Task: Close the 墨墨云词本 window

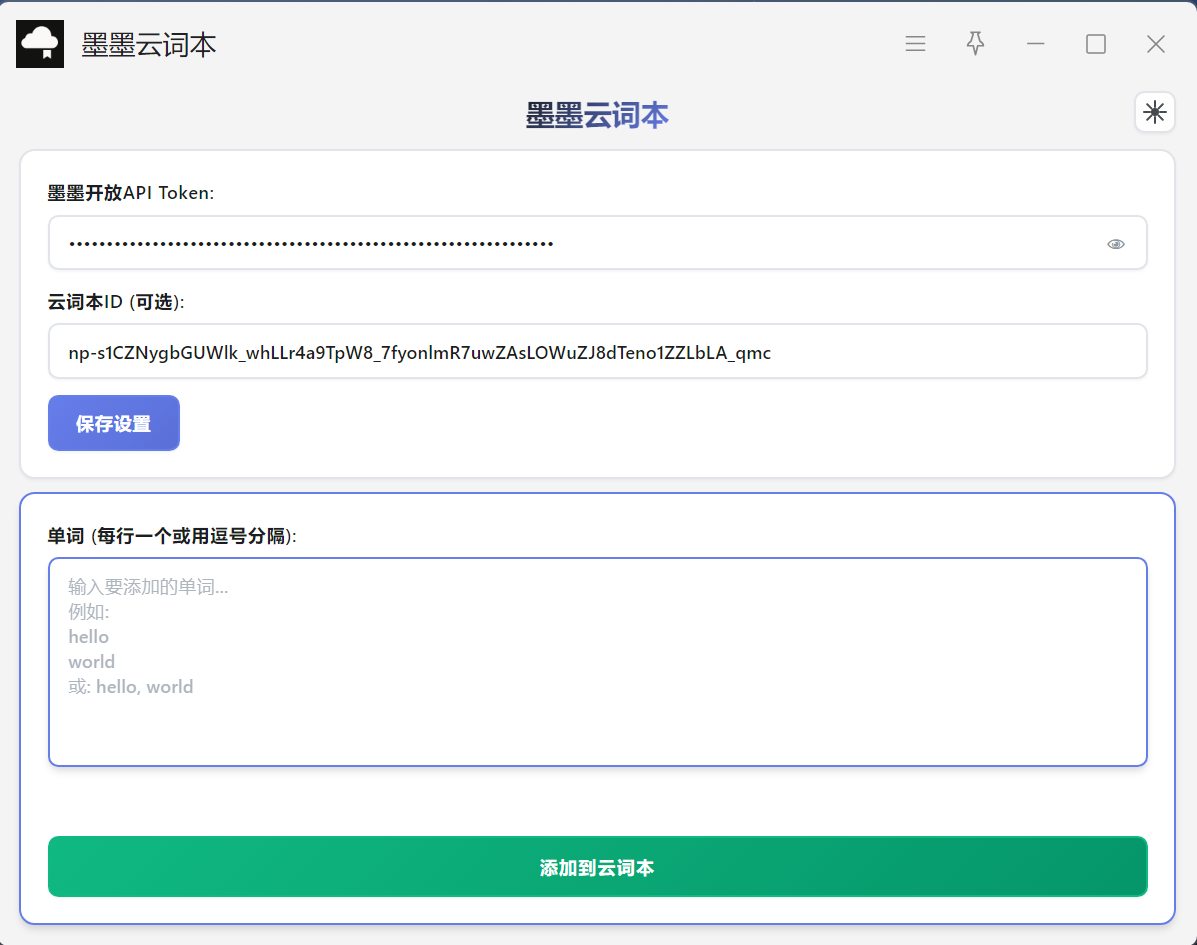Action: click(x=1156, y=44)
